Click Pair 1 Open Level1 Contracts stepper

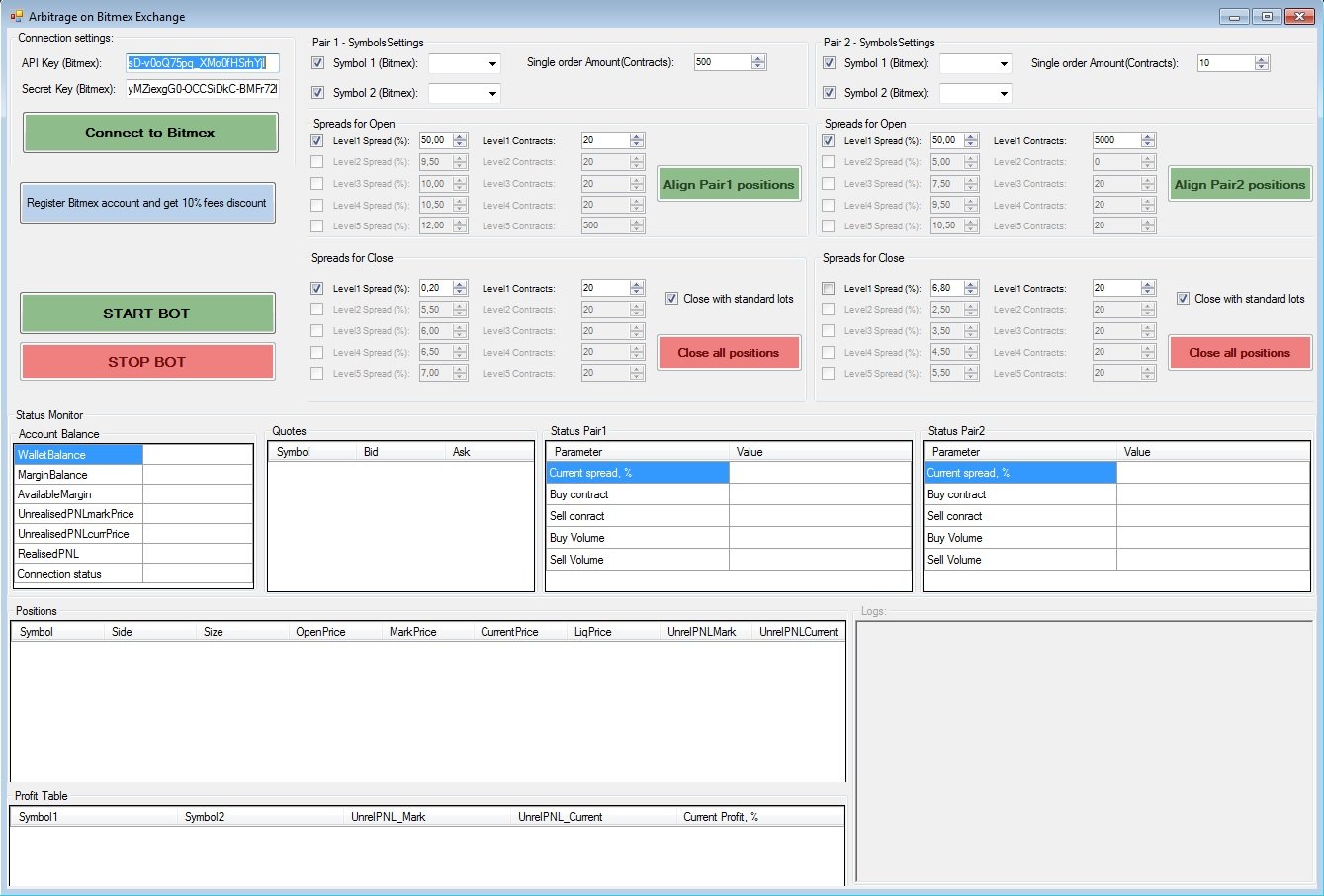[637, 140]
